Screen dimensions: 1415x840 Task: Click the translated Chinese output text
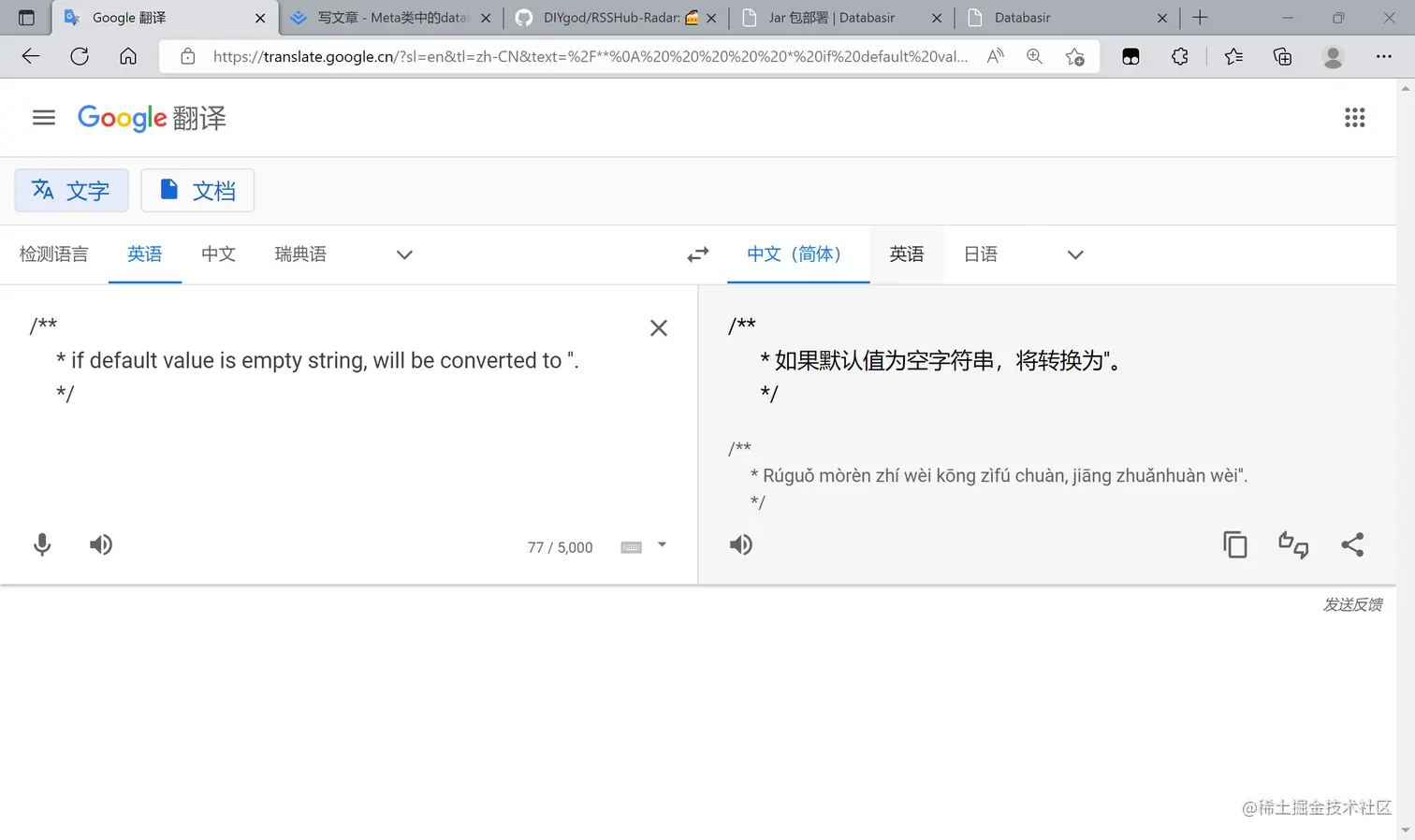(x=925, y=360)
